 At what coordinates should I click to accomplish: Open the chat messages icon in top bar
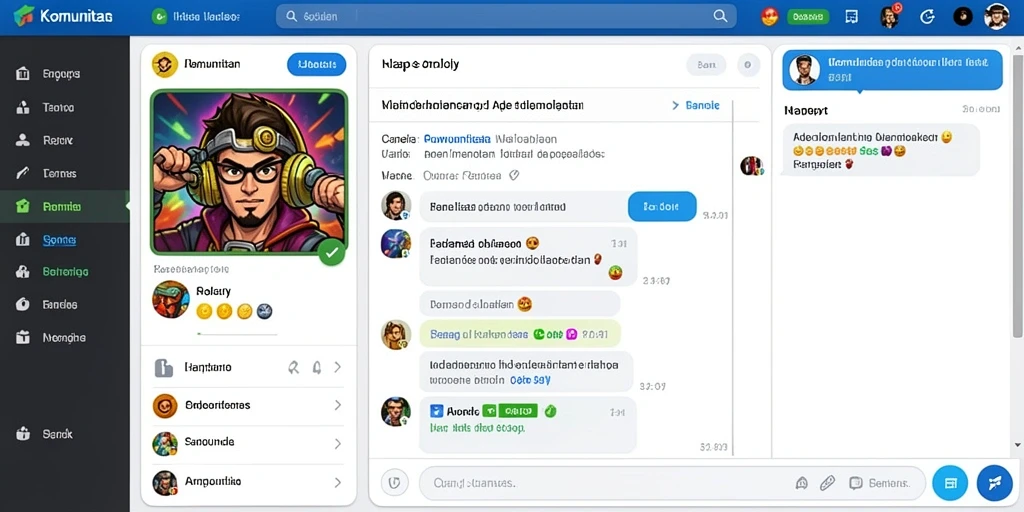pyautogui.click(x=851, y=17)
